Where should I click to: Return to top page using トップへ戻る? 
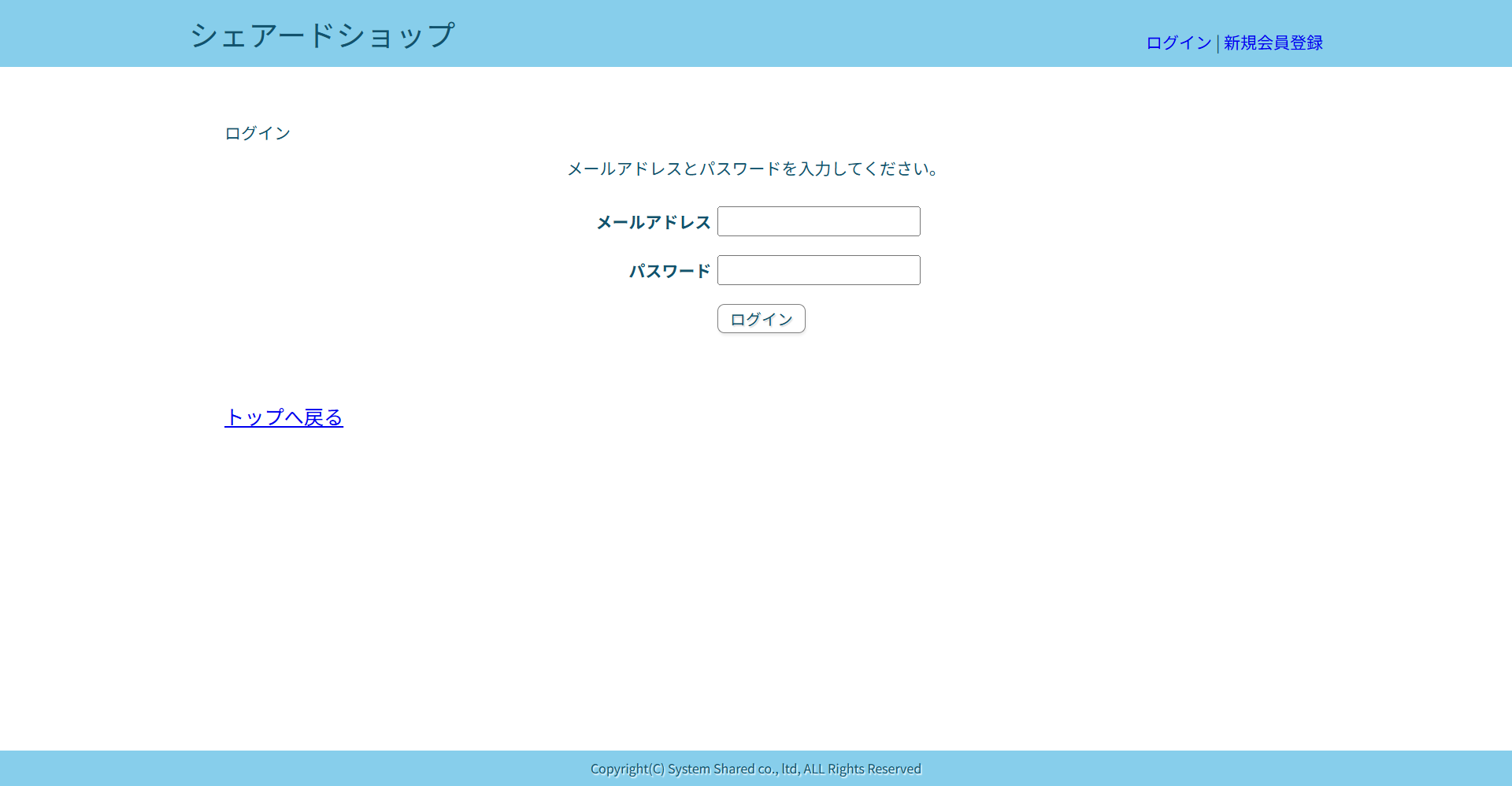[x=283, y=418]
